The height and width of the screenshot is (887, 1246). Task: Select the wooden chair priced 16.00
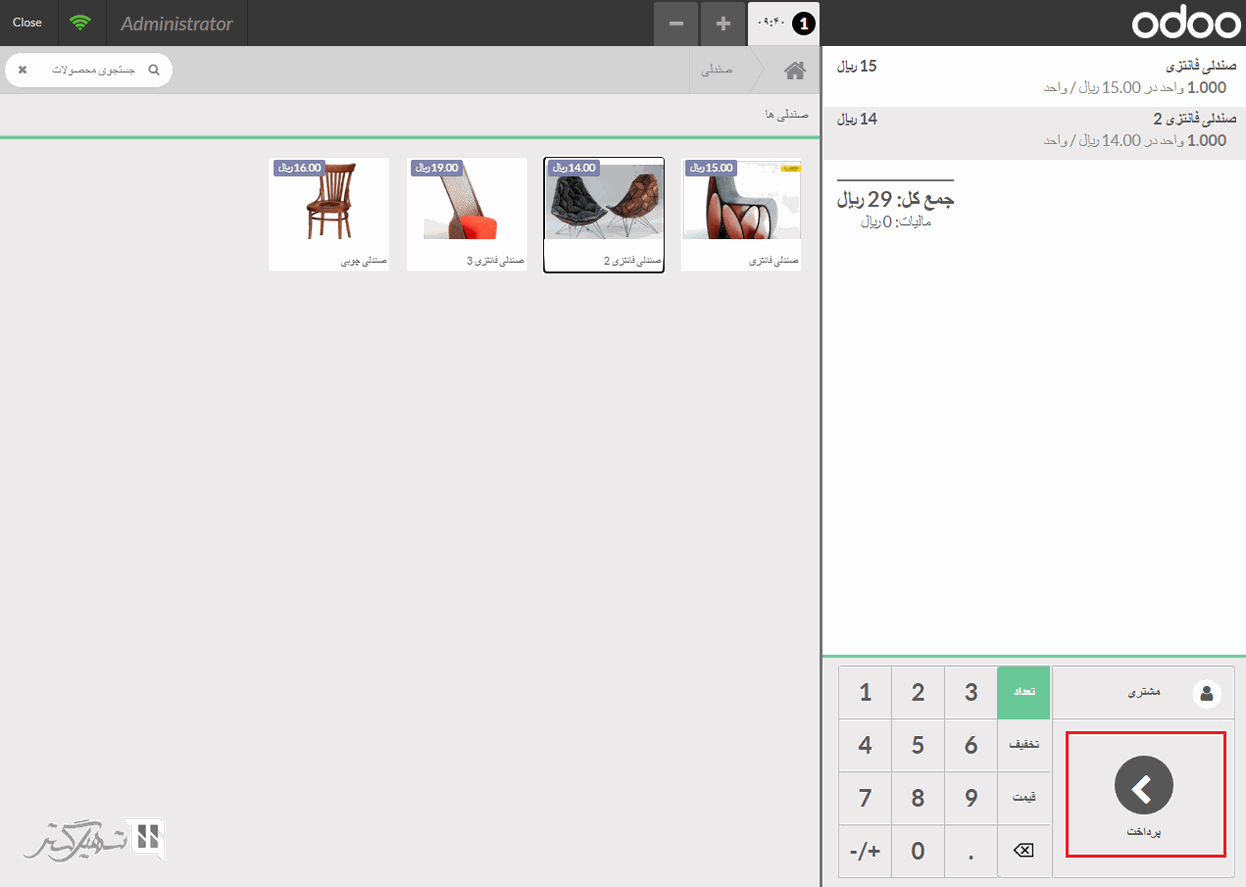point(329,214)
